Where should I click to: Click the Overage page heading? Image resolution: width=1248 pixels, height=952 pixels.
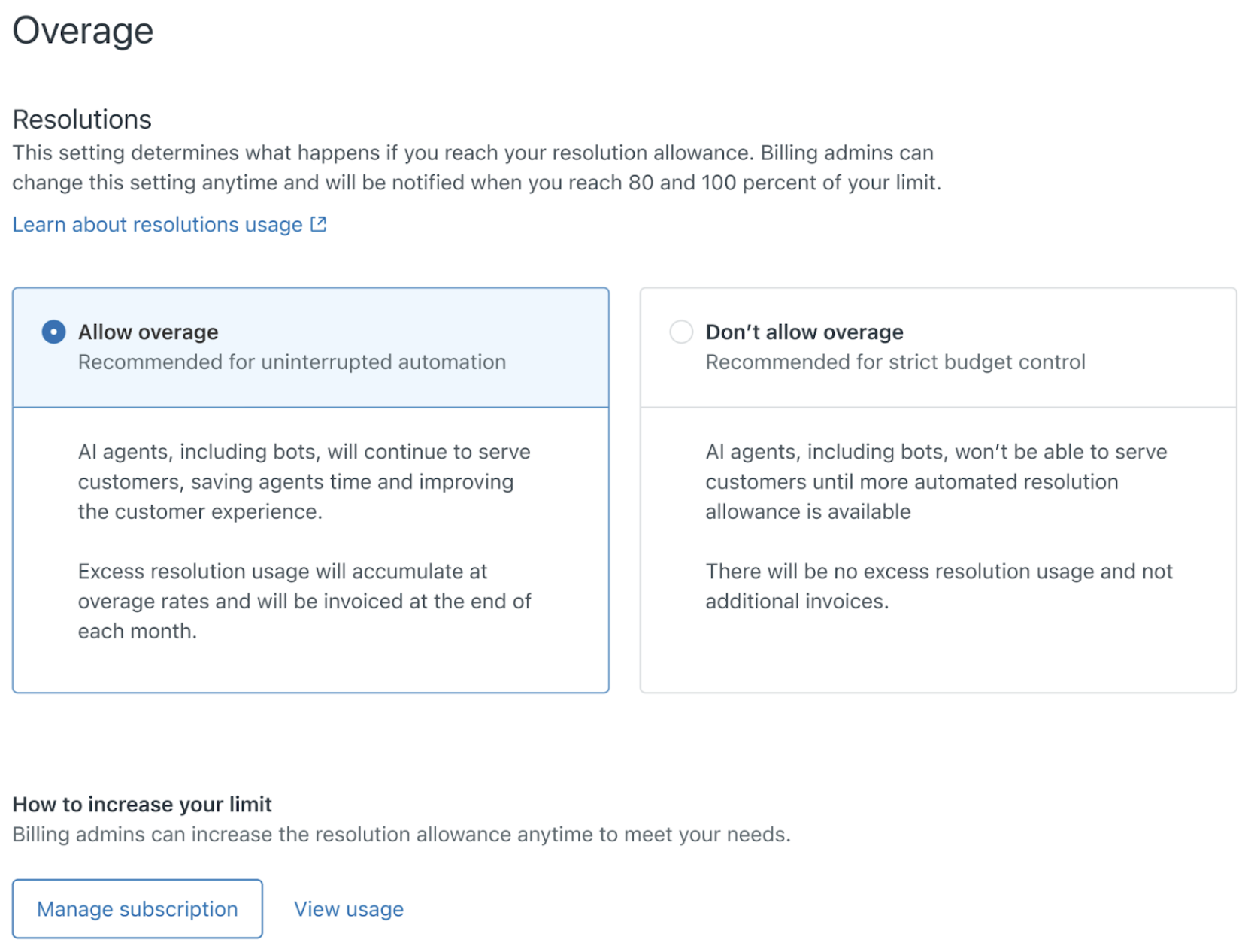click(83, 31)
